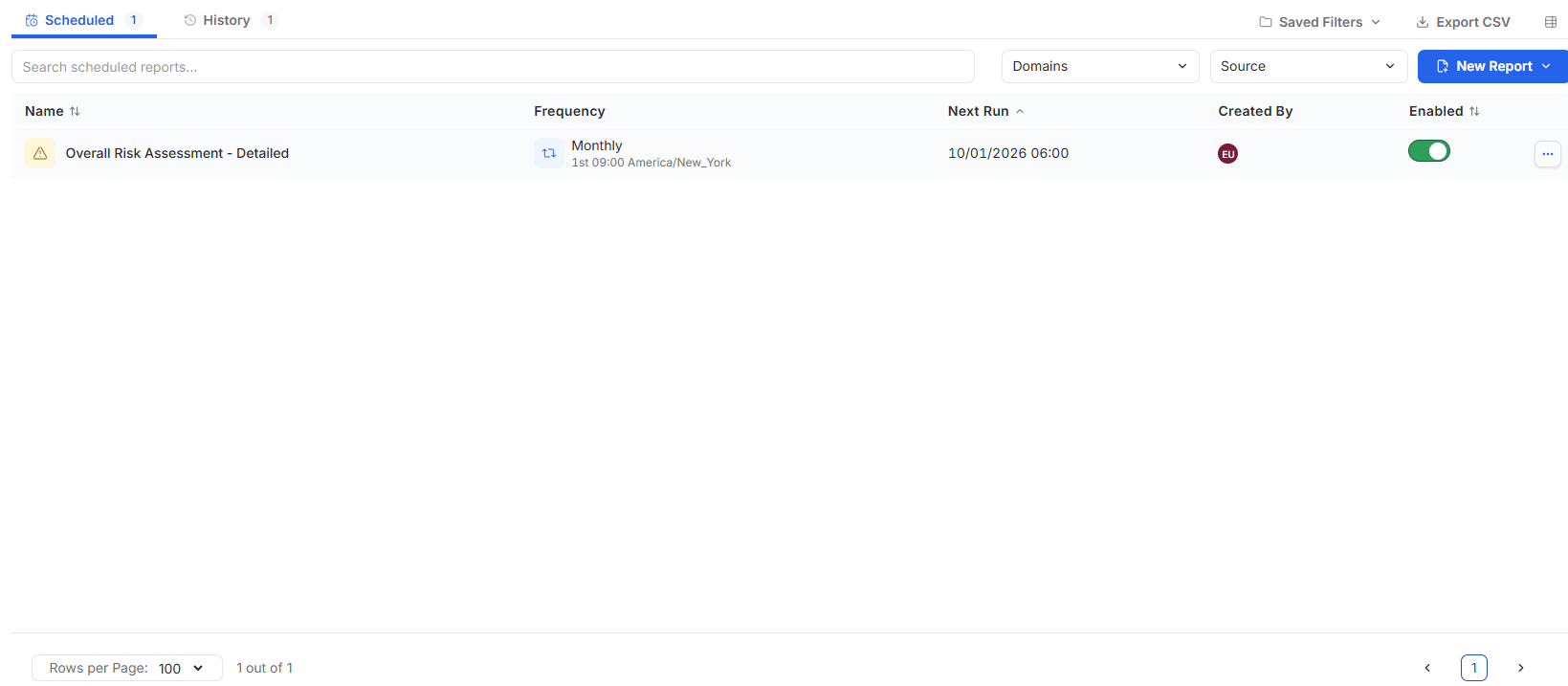This screenshot has height=686, width=1568.
Task: Open the Source filter dropdown
Action: tap(1309, 66)
